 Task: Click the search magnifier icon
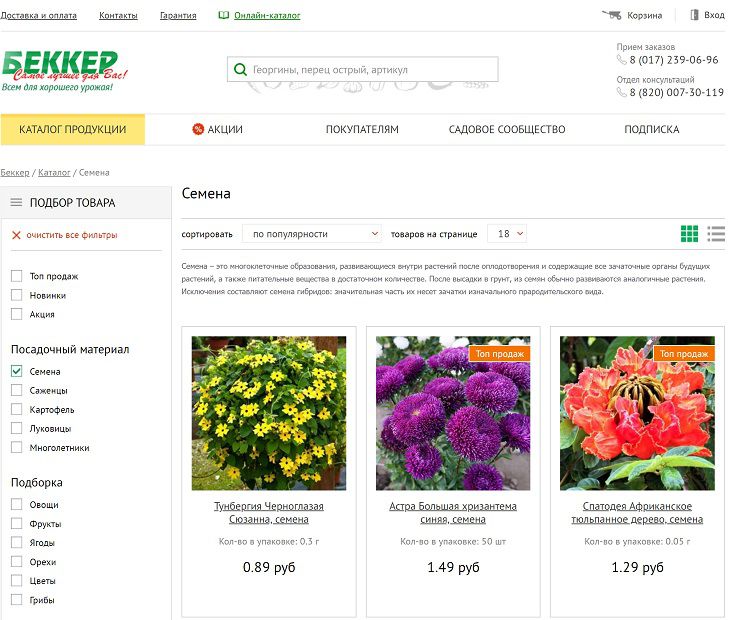(x=240, y=70)
